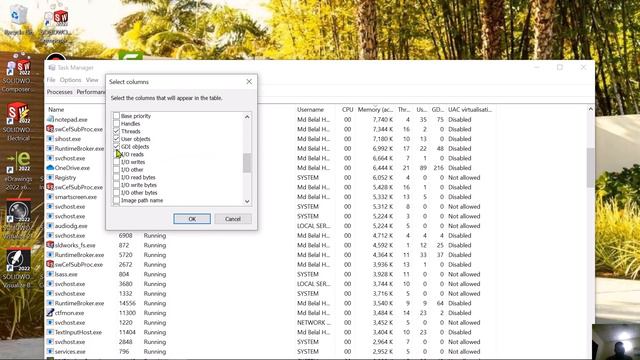Check the I/O writes column checkbox
This screenshot has width=640, height=360.
point(116,162)
